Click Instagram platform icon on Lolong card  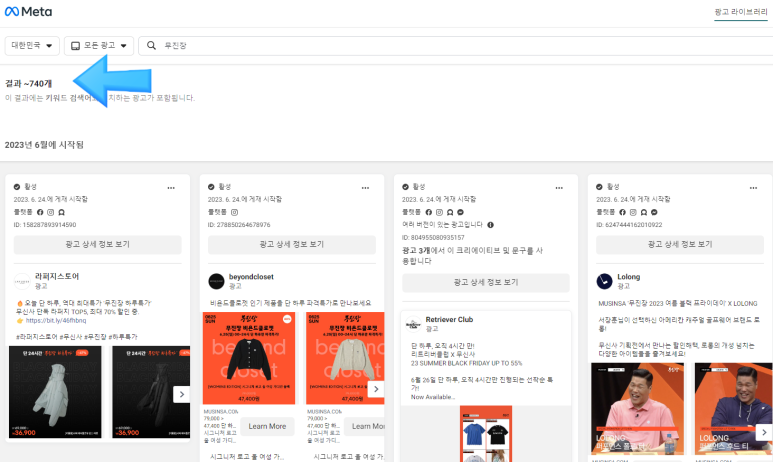tap(633, 213)
